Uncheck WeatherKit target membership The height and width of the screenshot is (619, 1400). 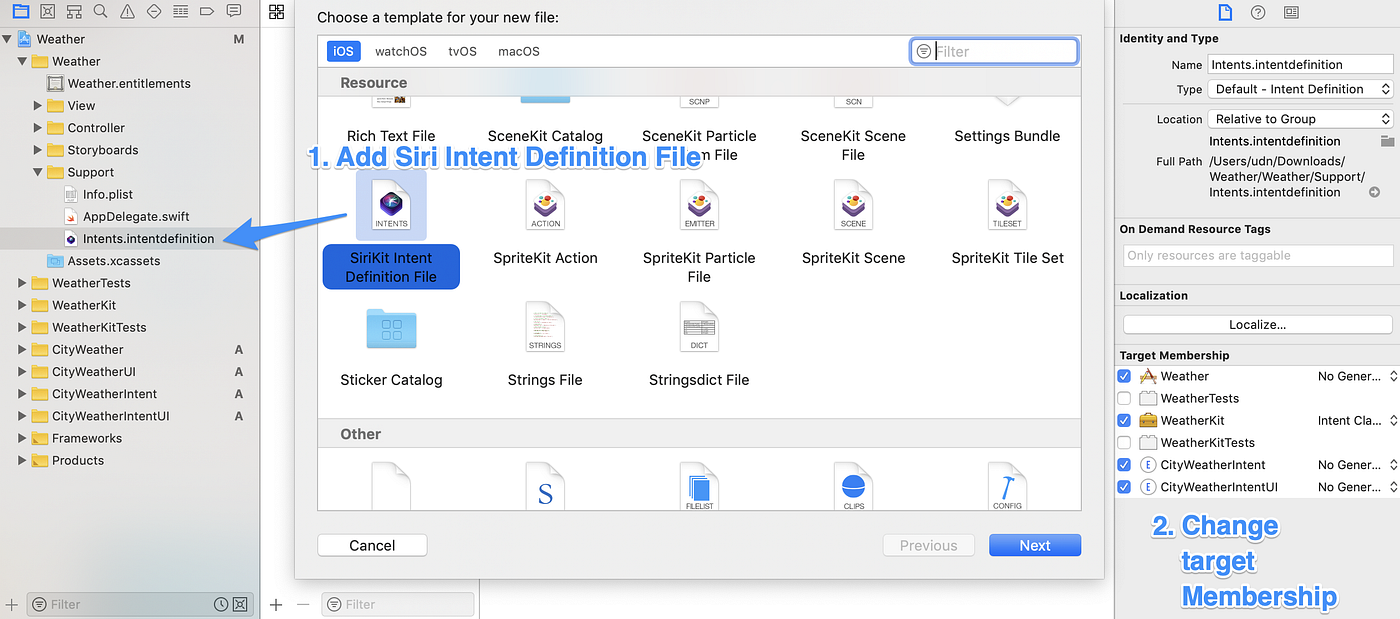(1124, 420)
